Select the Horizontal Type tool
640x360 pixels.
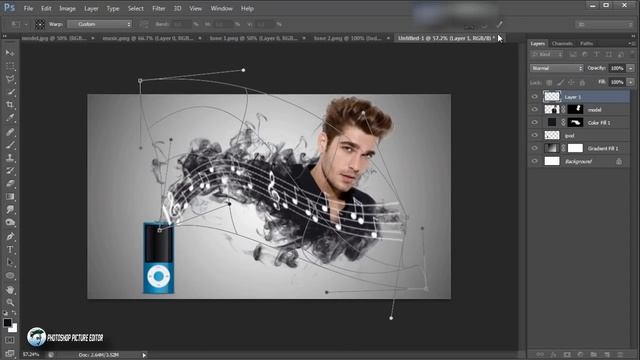[x=10, y=249]
